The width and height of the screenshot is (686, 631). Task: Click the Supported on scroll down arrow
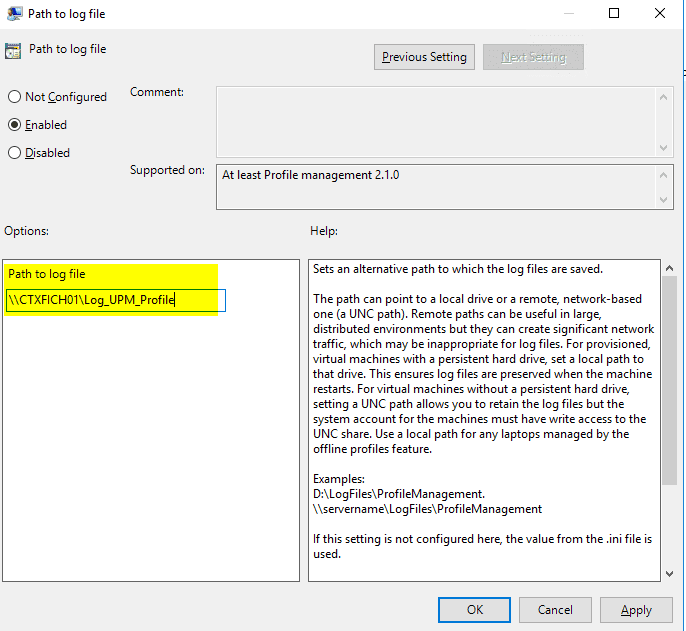coord(664,200)
